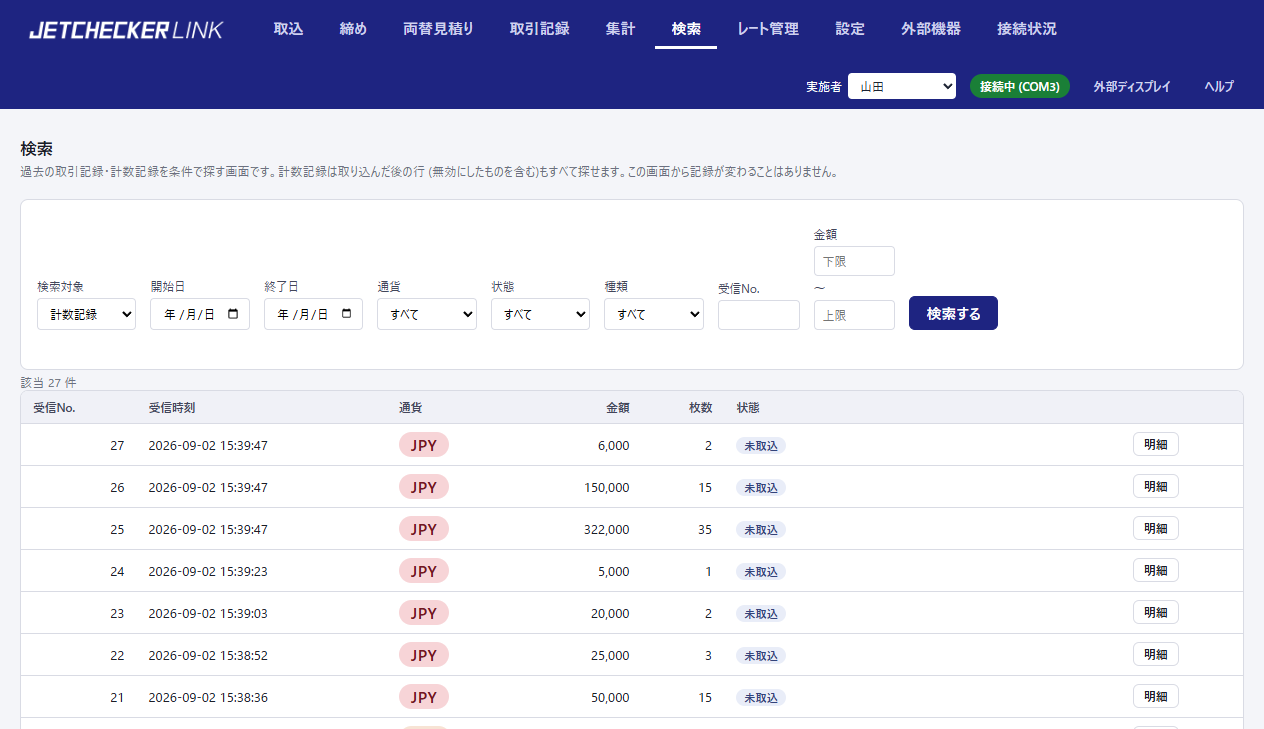Focus the 金額 上限 input field
The width and height of the screenshot is (1264, 729).
pyautogui.click(x=854, y=315)
